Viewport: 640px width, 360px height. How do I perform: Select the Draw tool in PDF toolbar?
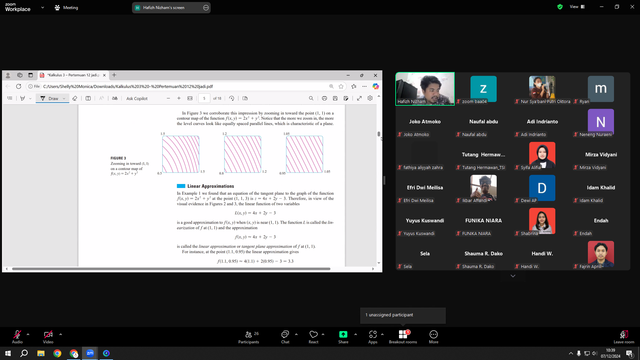[49, 98]
